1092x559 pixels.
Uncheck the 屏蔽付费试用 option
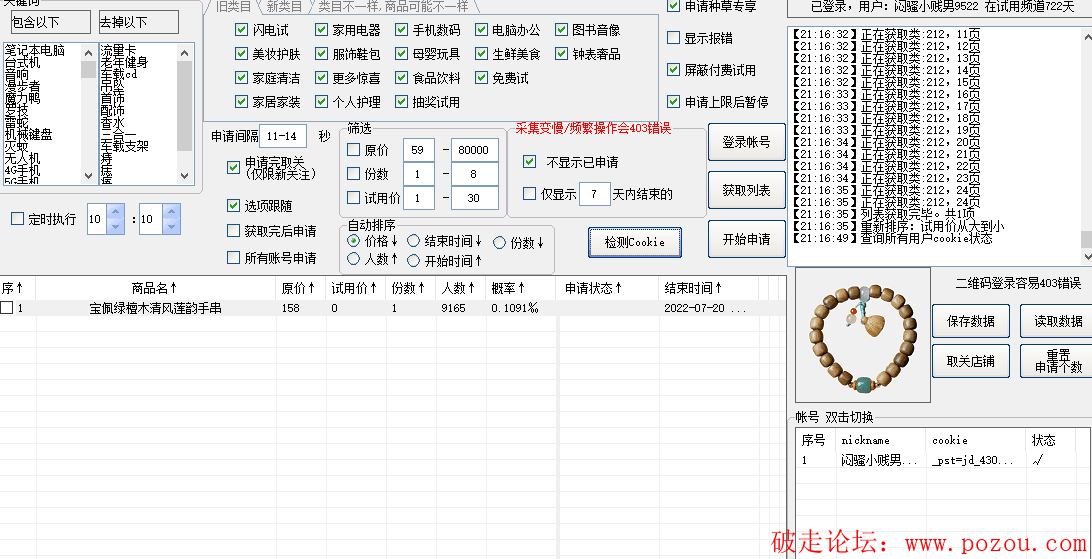pos(673,70)
